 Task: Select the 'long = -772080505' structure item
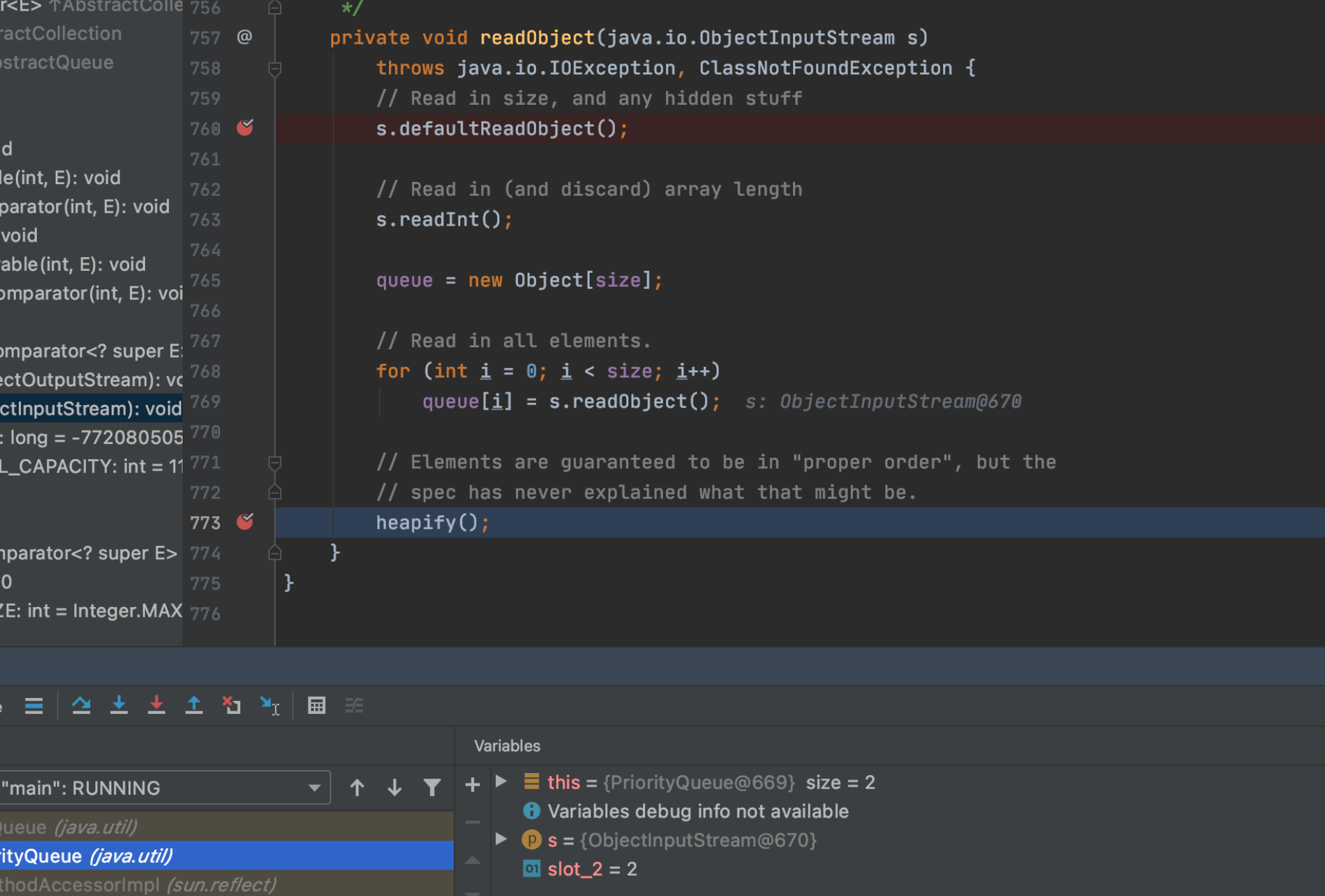(91, 437)
